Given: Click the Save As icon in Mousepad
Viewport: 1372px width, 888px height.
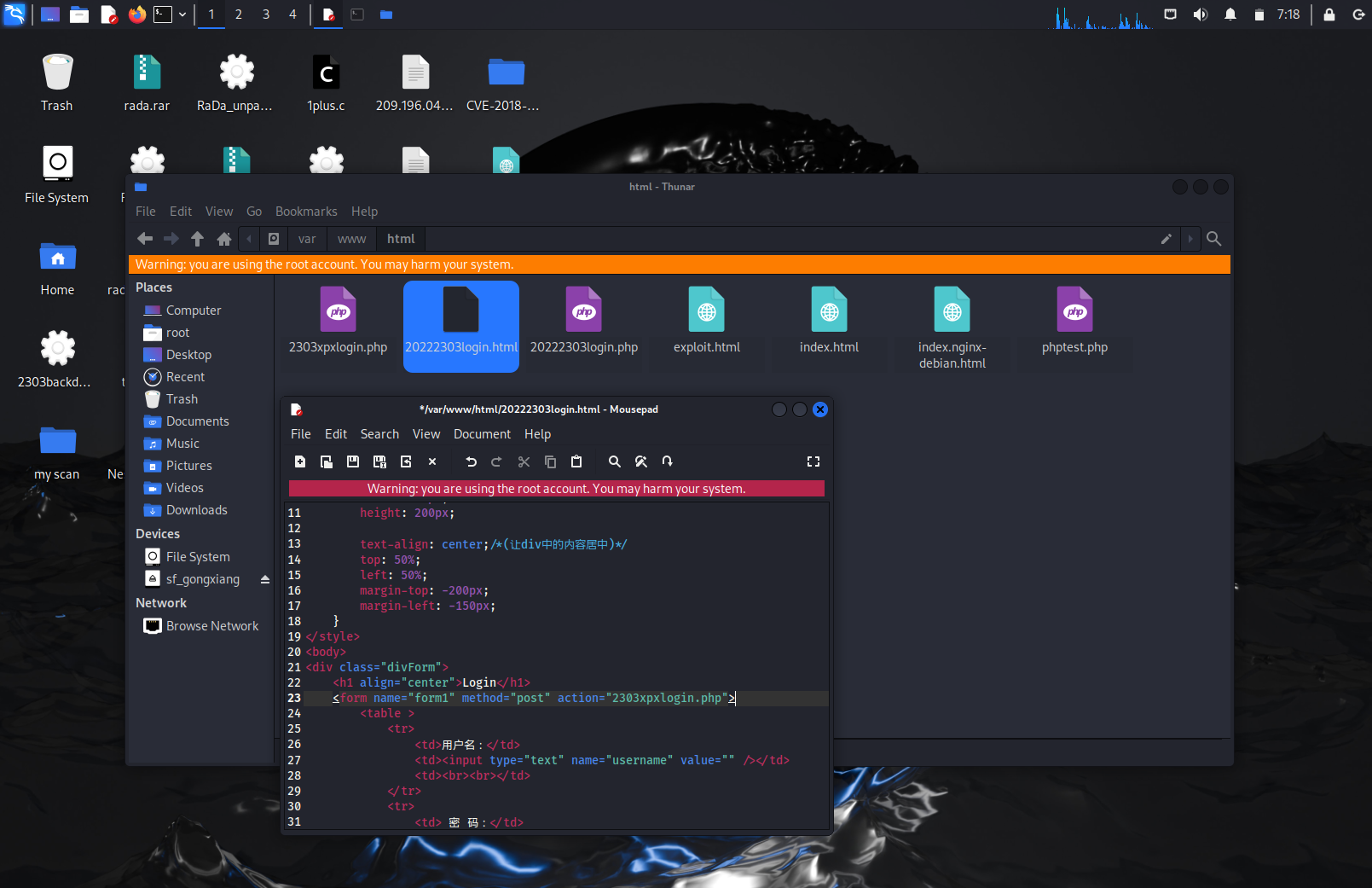Looking at the screenshot, I should 379,461.
